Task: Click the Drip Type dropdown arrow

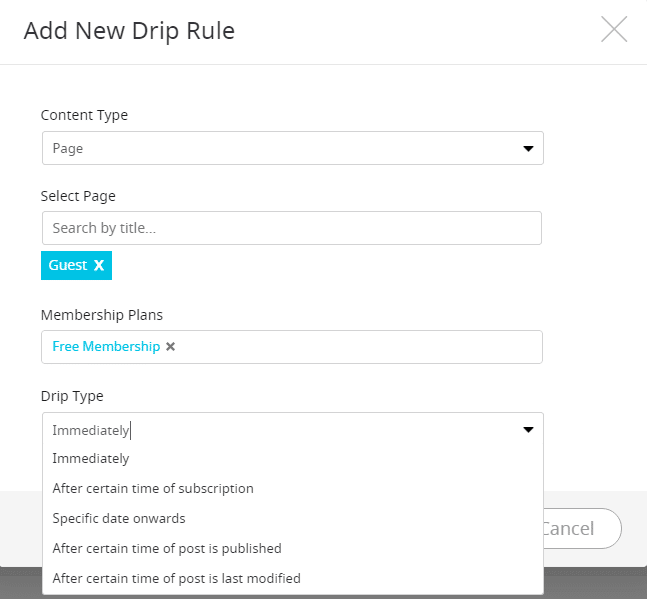Action: (x=528, y=430)
